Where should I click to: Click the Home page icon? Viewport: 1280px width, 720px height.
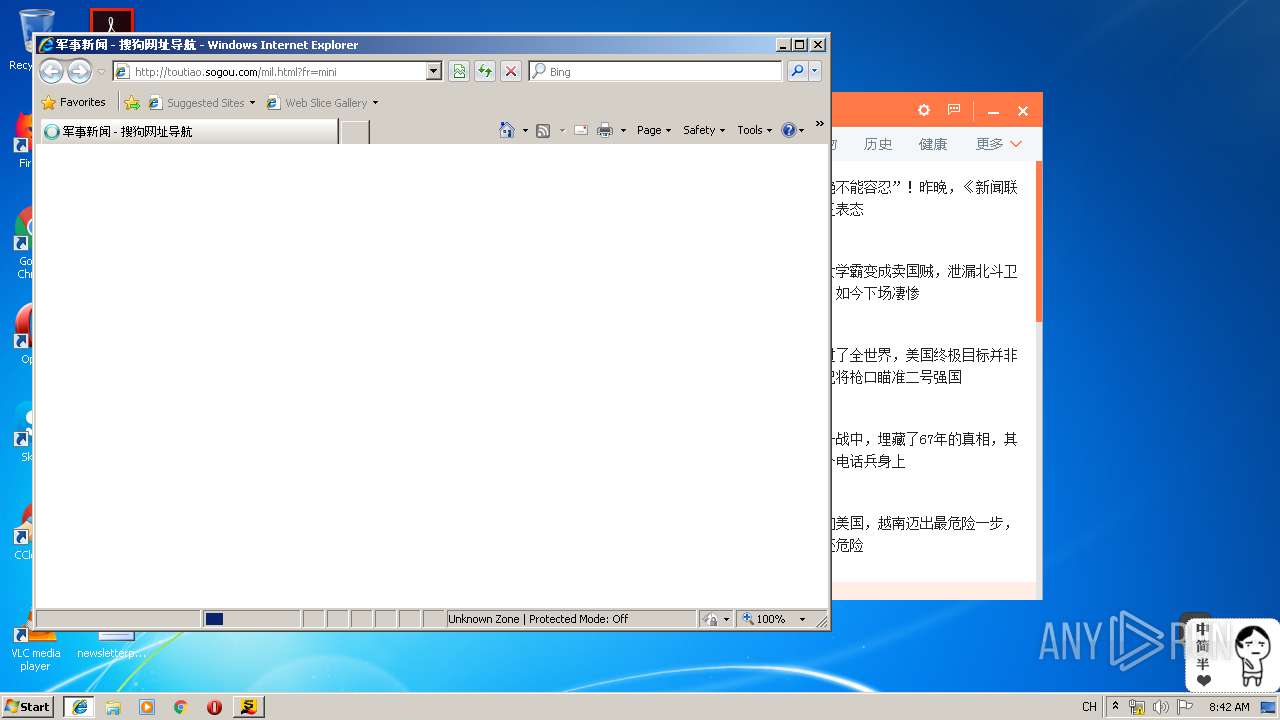[507, 130]
